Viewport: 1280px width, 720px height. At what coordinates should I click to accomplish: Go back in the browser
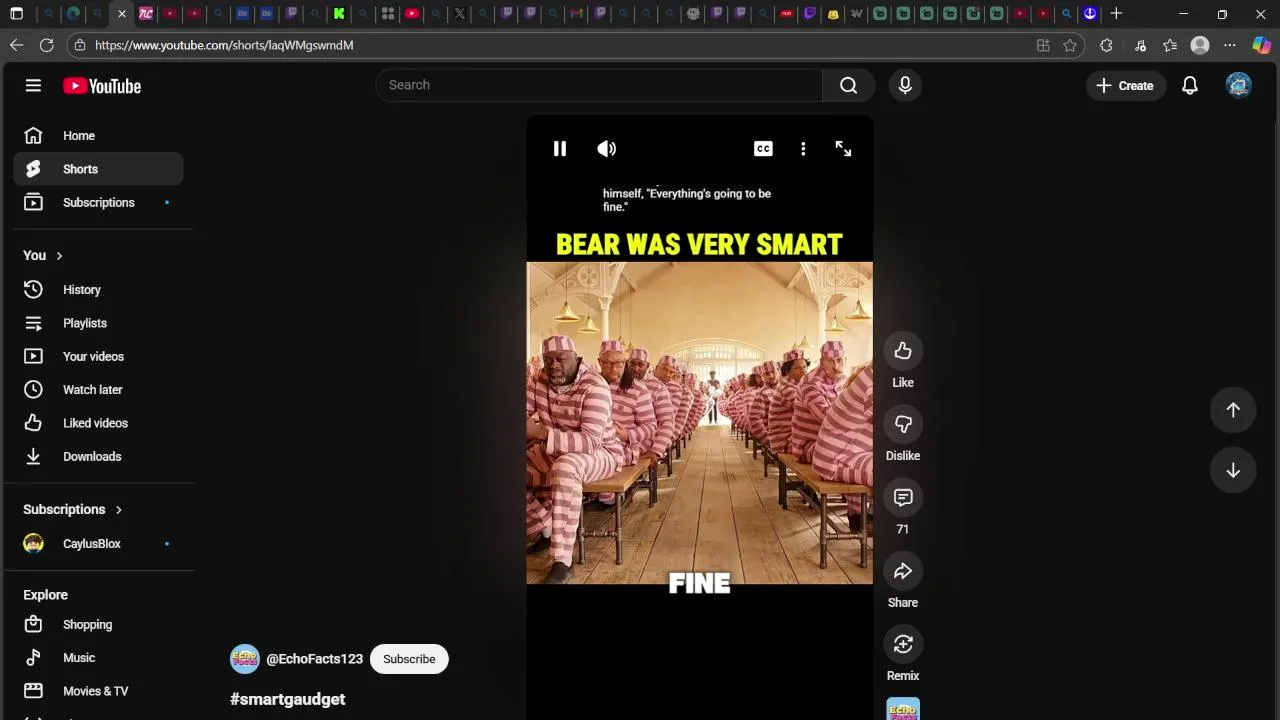pyautogui.click(x=16, y=45)
